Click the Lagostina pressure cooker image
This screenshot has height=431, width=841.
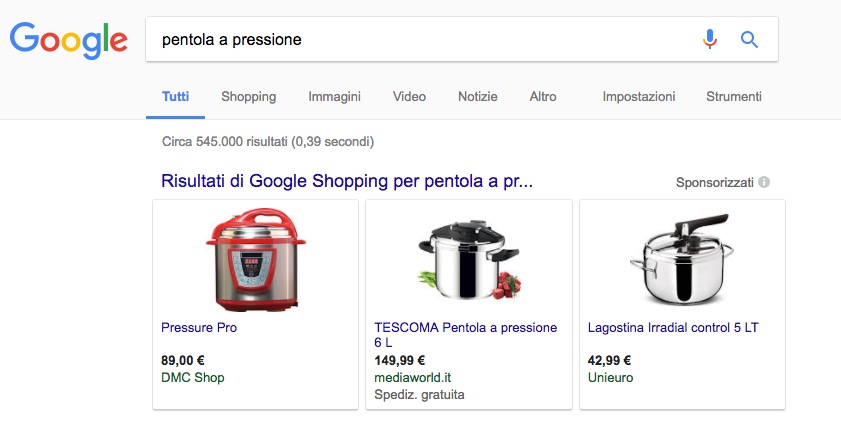click(x=682, y=258)
